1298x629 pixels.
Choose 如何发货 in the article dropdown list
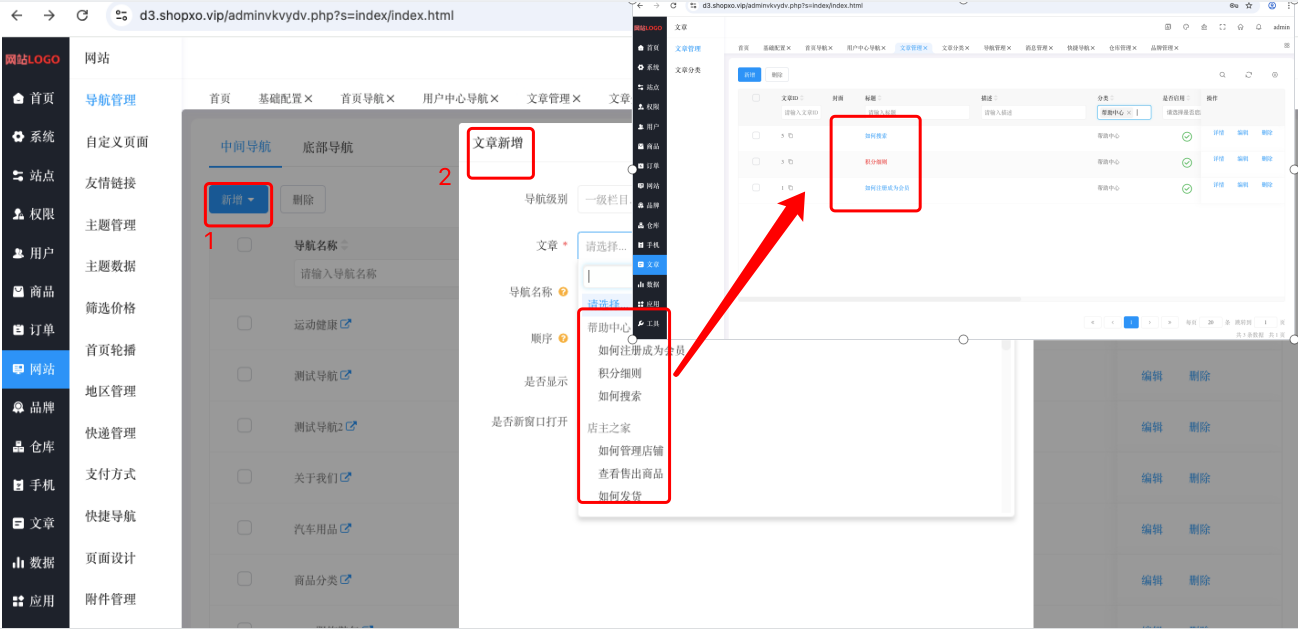click(620, 496)
